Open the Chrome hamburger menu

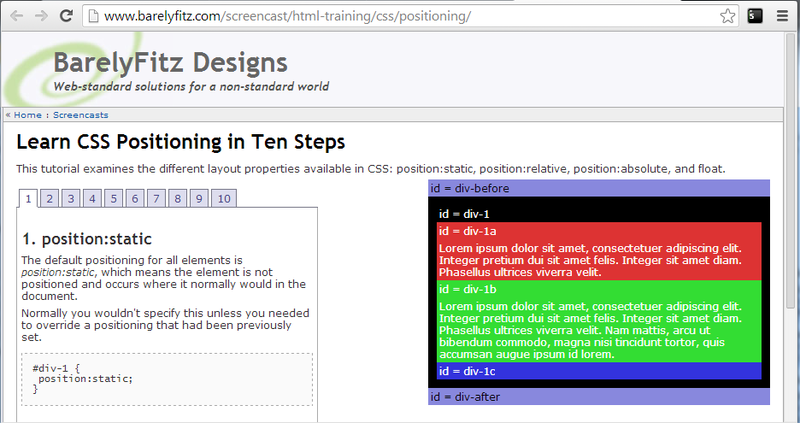coord(782,16)
